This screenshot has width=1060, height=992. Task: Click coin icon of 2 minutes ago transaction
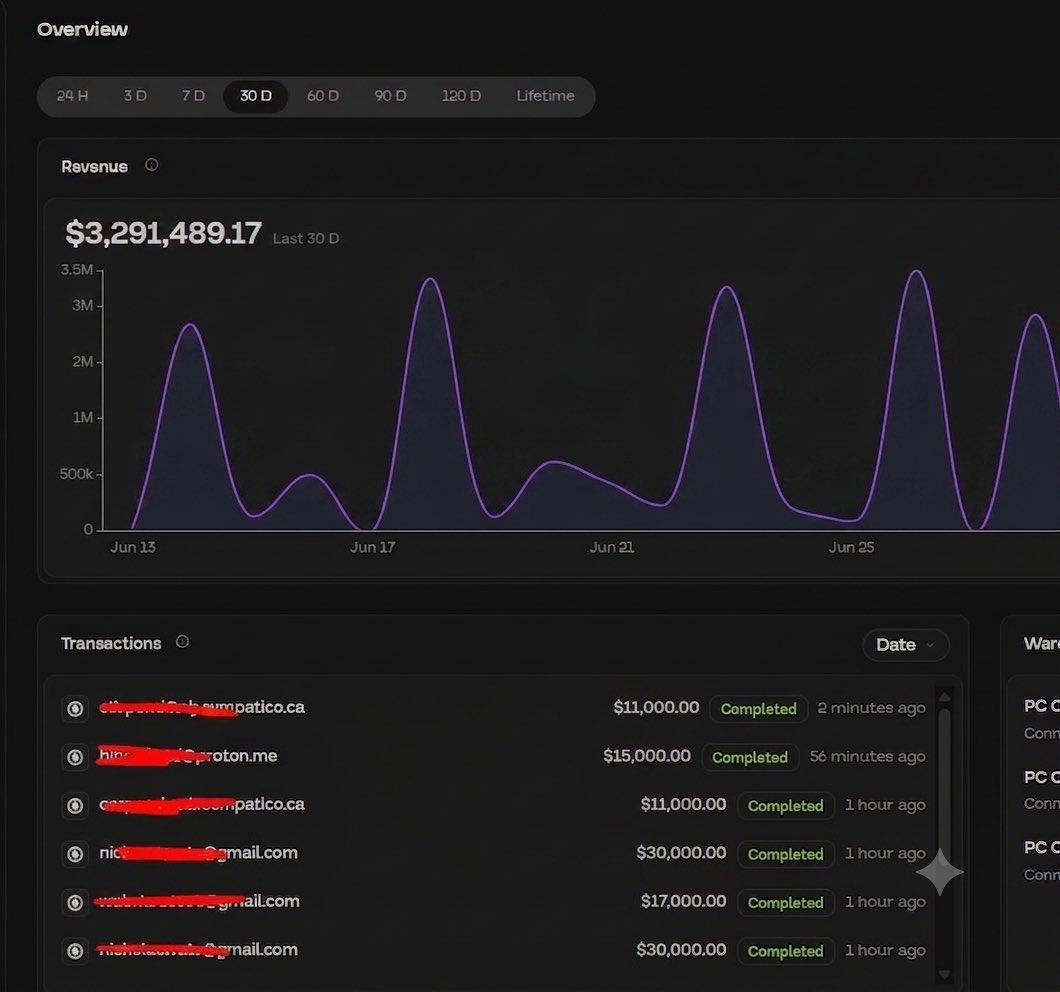coord(75,709)
